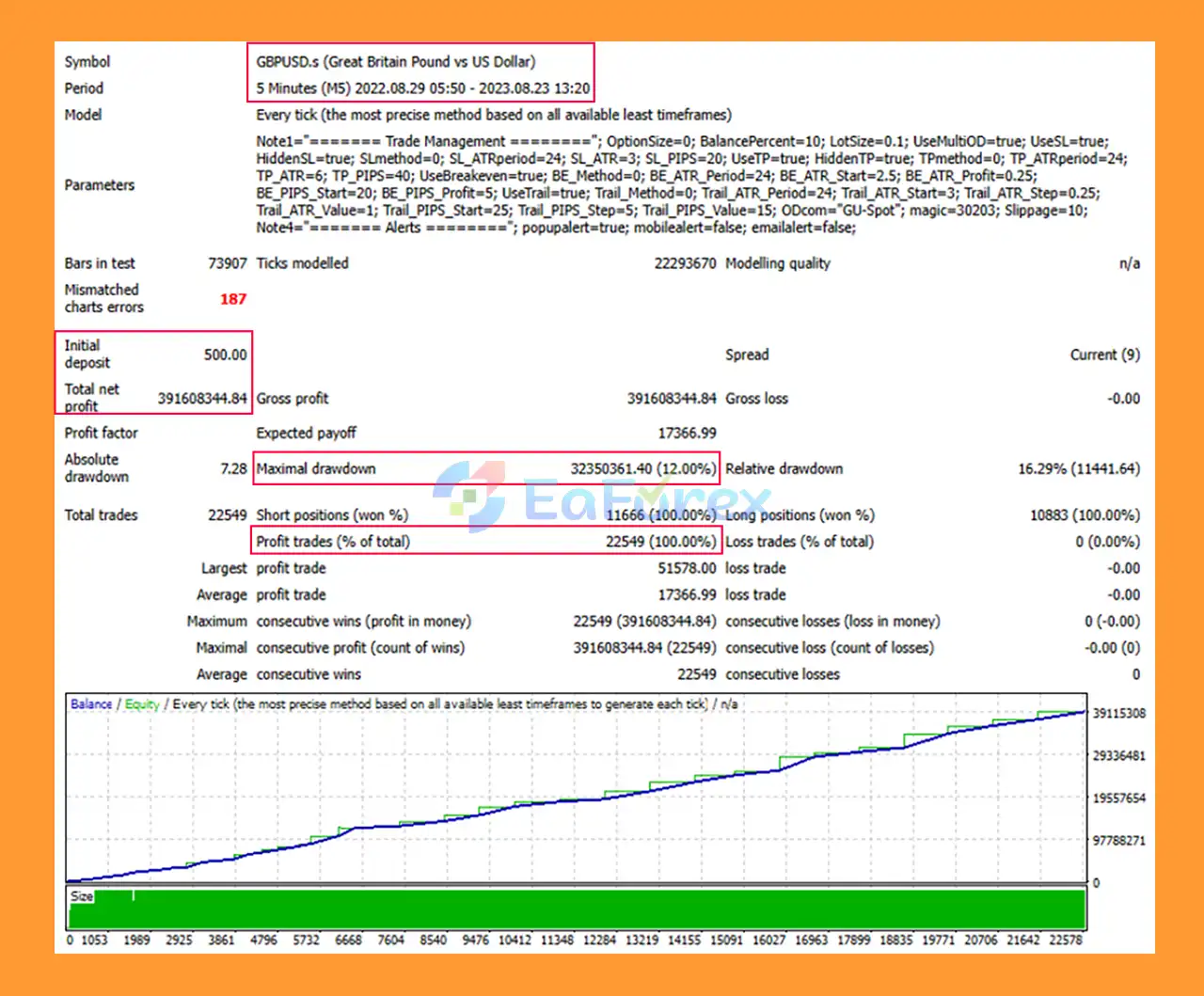The width and height of the screenshot is (1204, 996).
Task: Click the blue Balance legend label
Action: pos(91,704)
